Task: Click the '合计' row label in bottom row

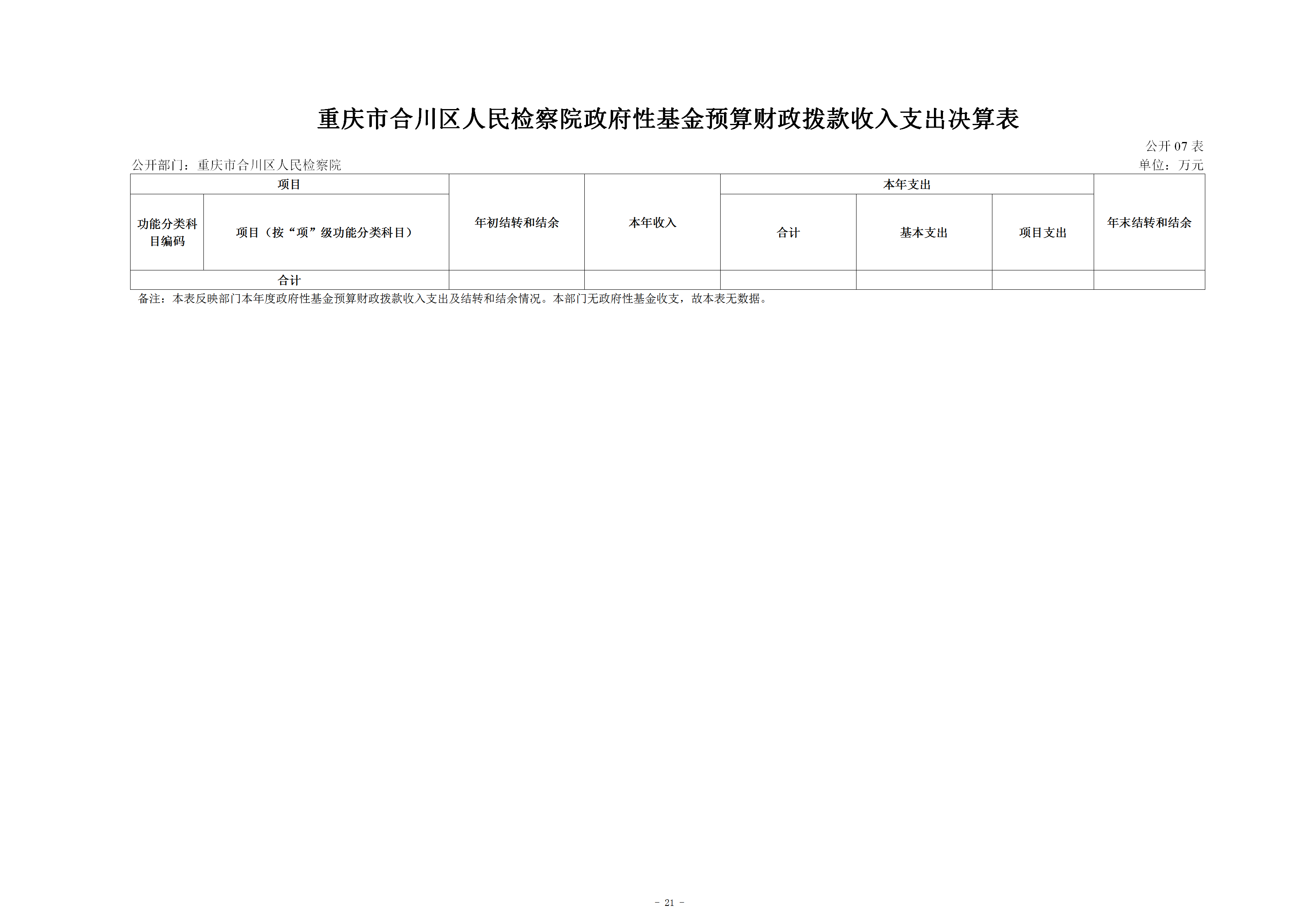Action: point(289,280)
